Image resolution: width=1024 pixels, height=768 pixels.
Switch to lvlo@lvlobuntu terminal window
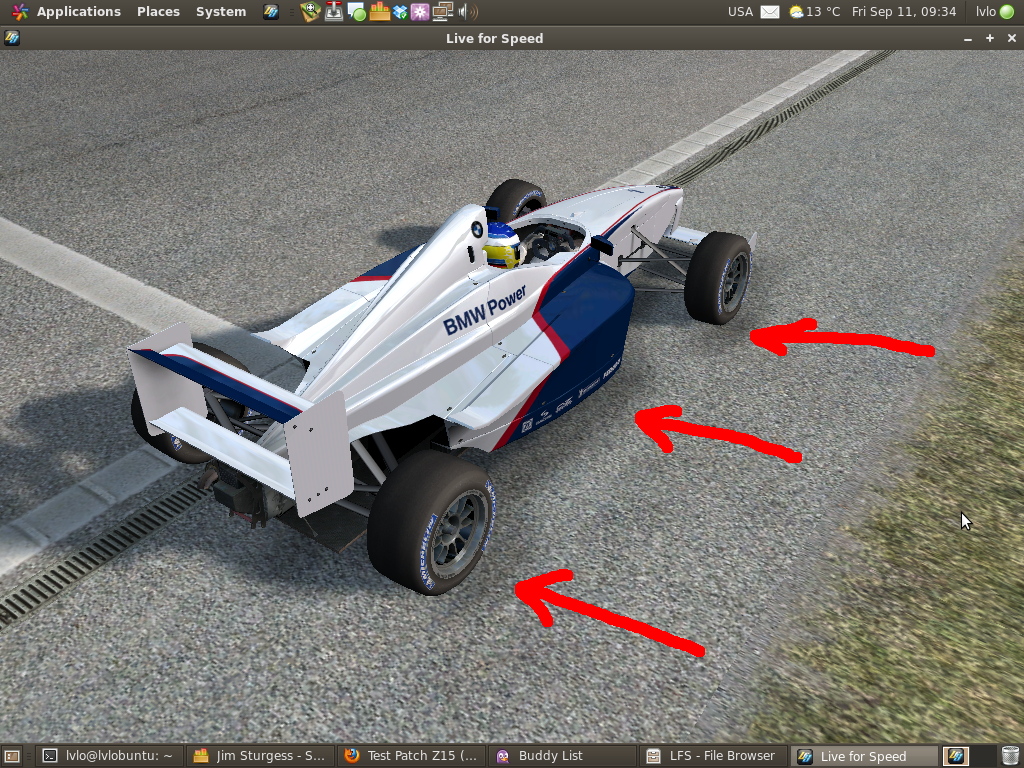109,756
